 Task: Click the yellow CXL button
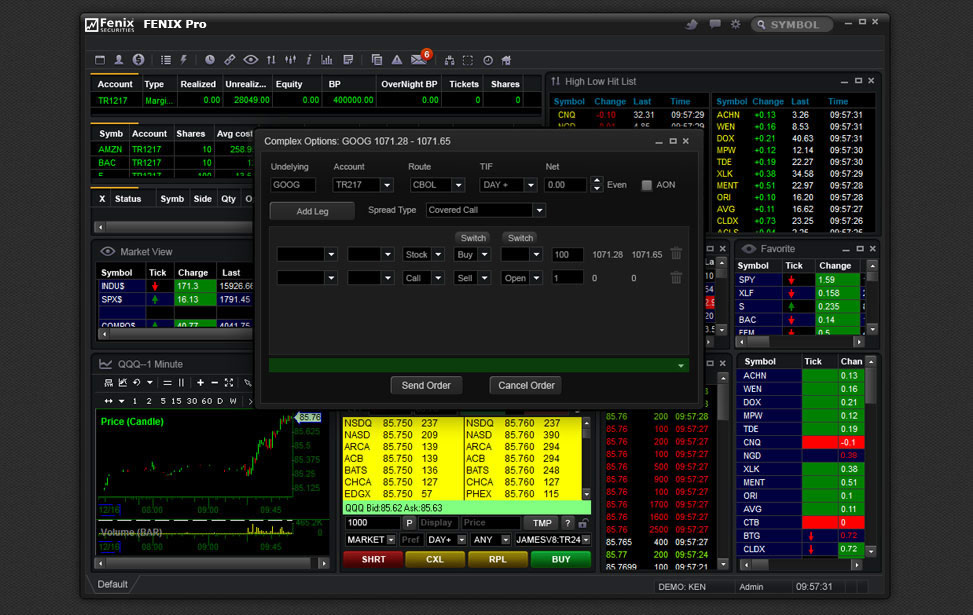pos(435,559)
